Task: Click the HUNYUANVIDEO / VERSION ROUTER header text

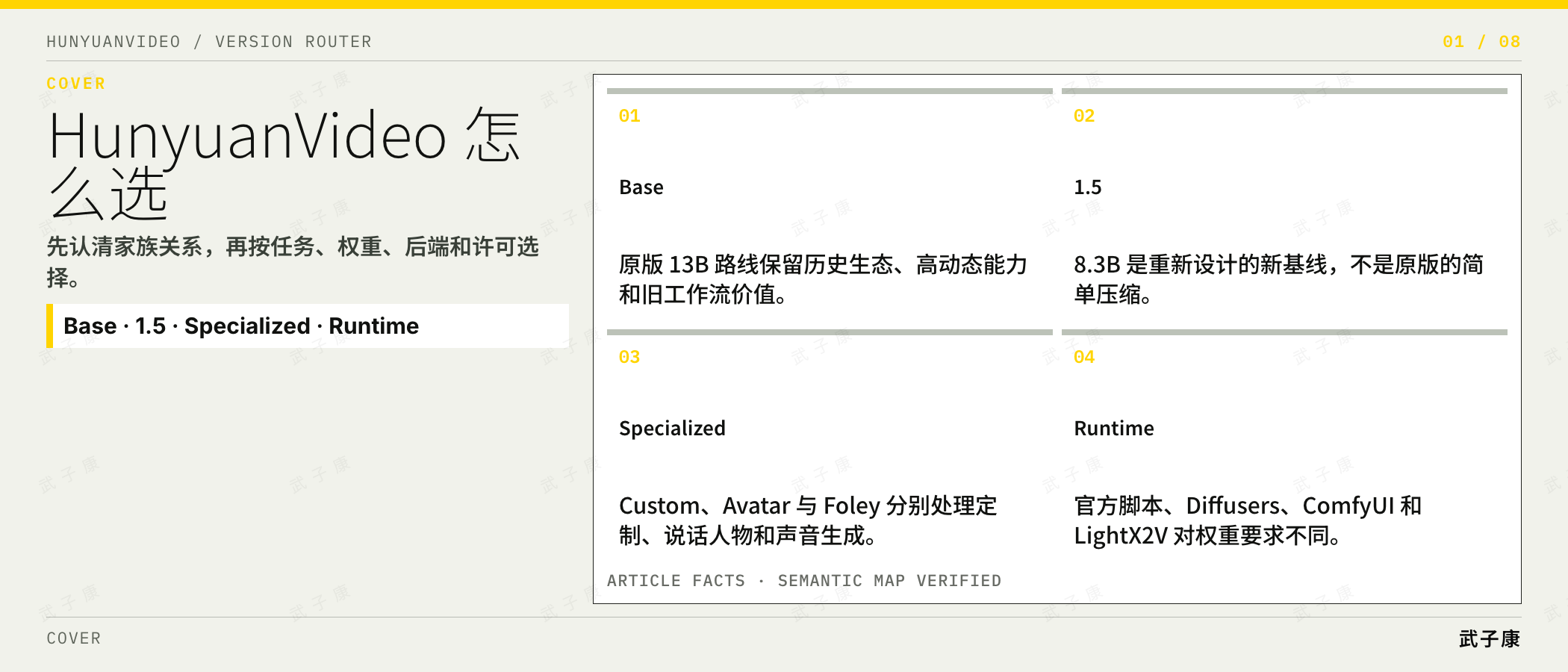Action: 209,42
